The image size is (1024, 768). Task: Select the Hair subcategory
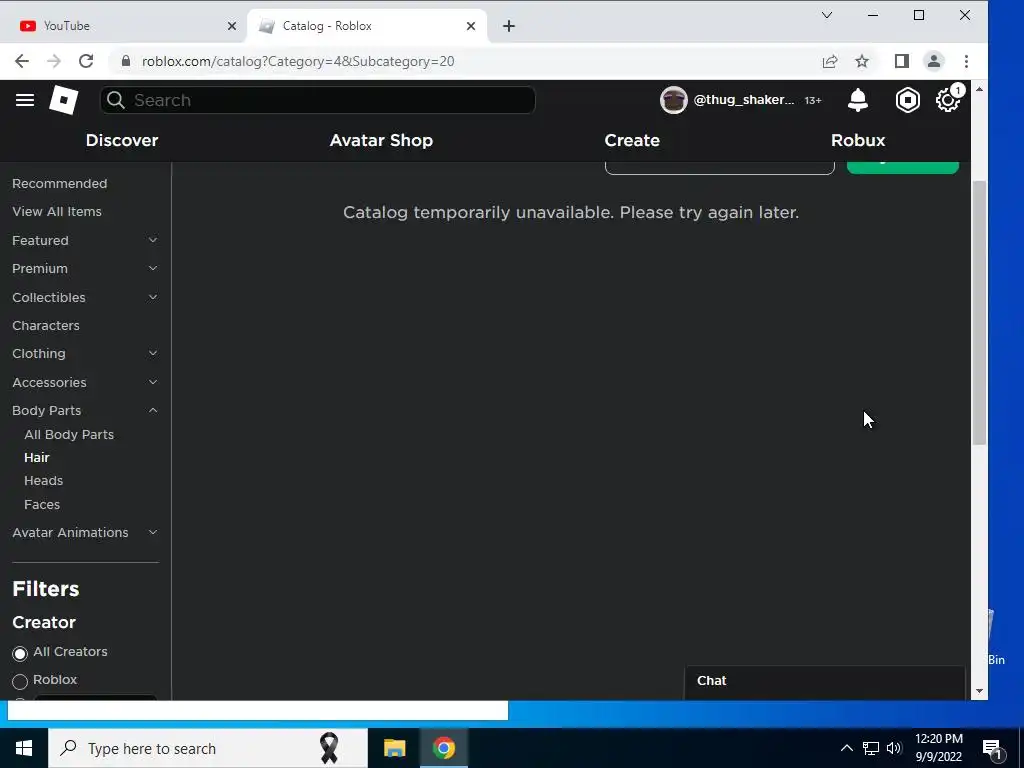(x=37, y=457)
